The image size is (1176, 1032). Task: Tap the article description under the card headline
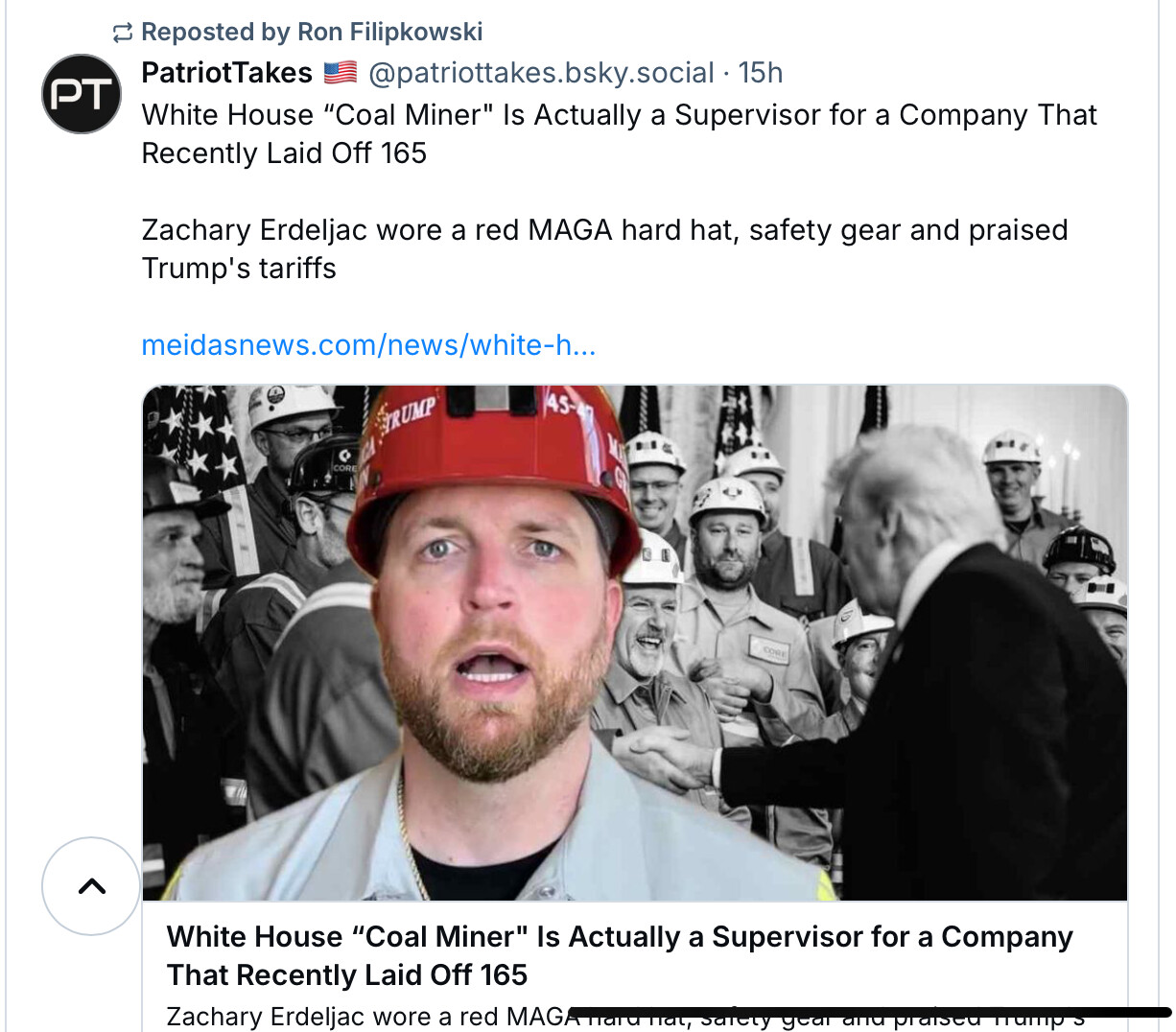[x=365, y=1017]
